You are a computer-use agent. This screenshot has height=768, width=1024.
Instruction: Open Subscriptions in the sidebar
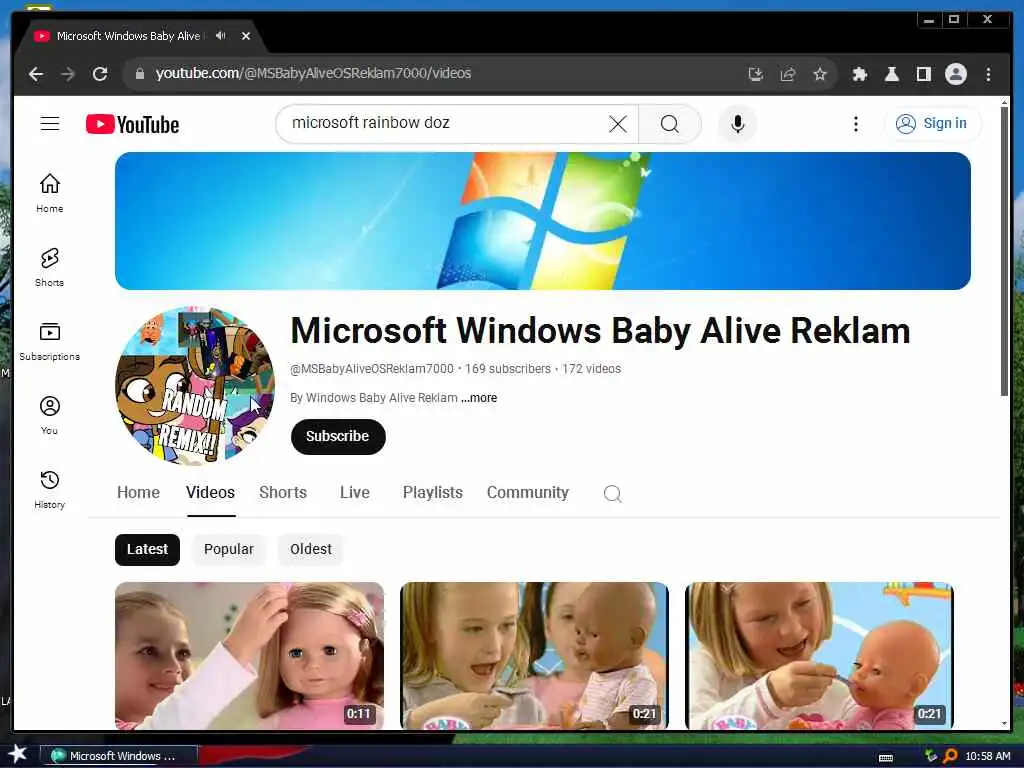pyautogui.click(x=50, y=341)
